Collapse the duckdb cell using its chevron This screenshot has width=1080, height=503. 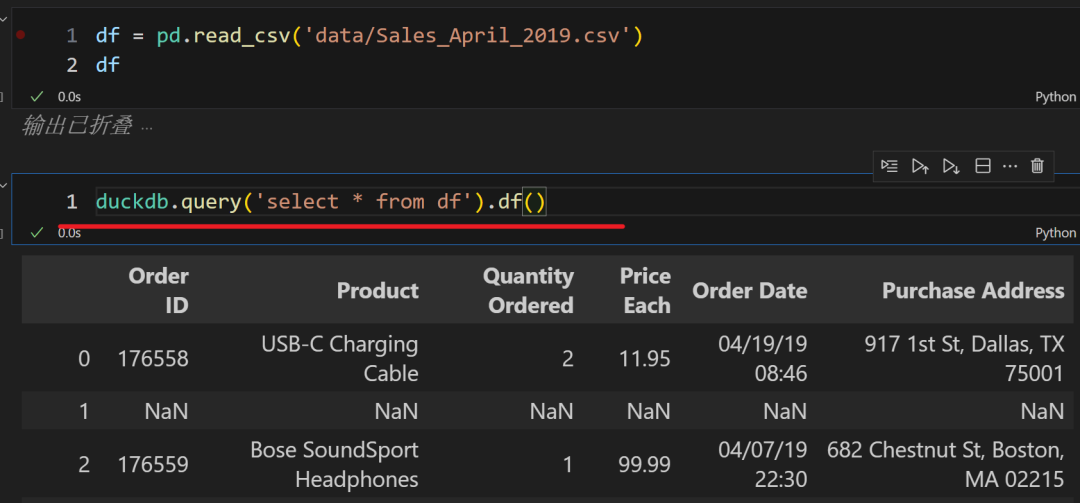[3, 186]
